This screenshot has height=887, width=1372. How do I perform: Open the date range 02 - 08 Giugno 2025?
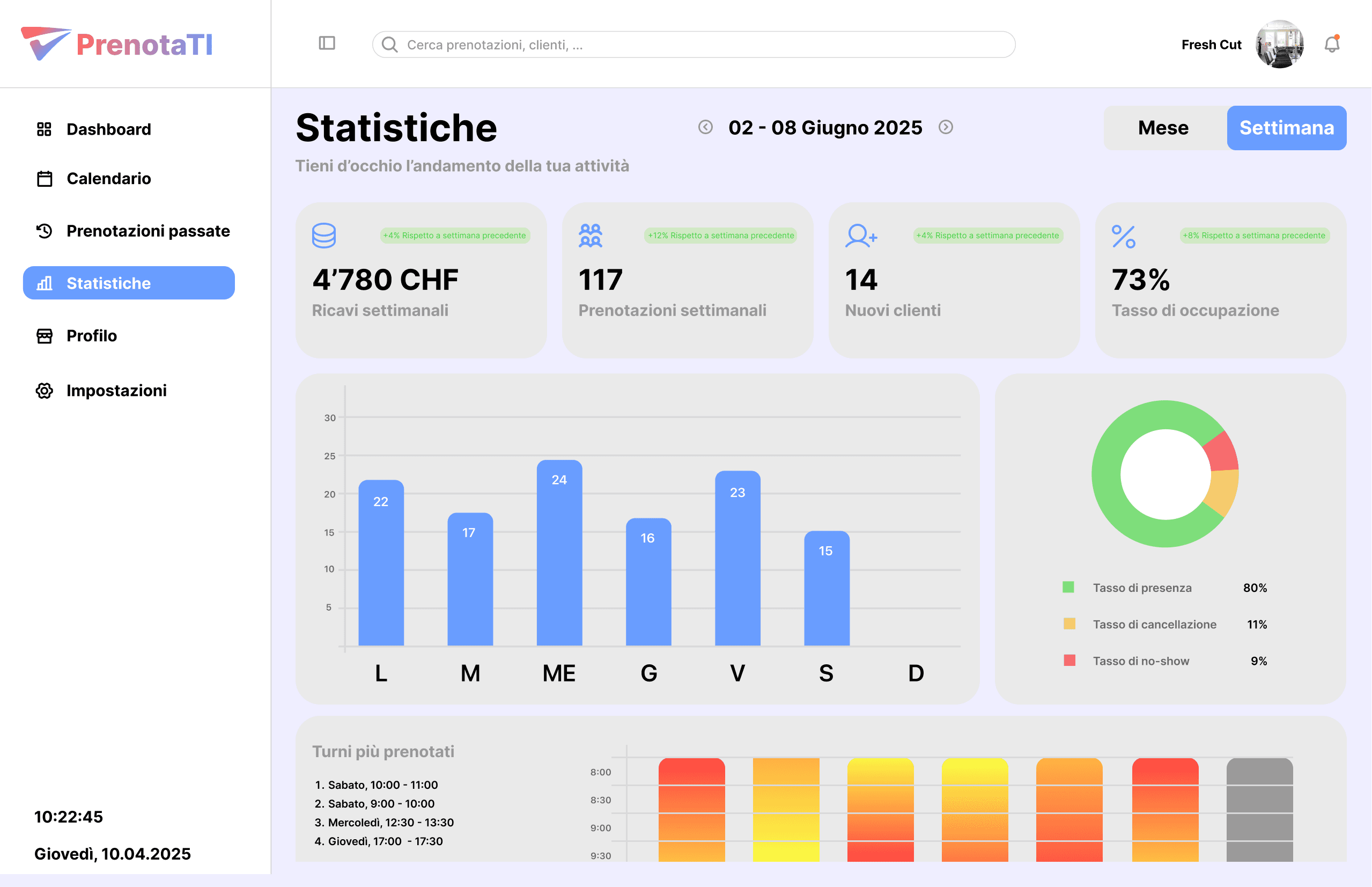pos(824,128)
